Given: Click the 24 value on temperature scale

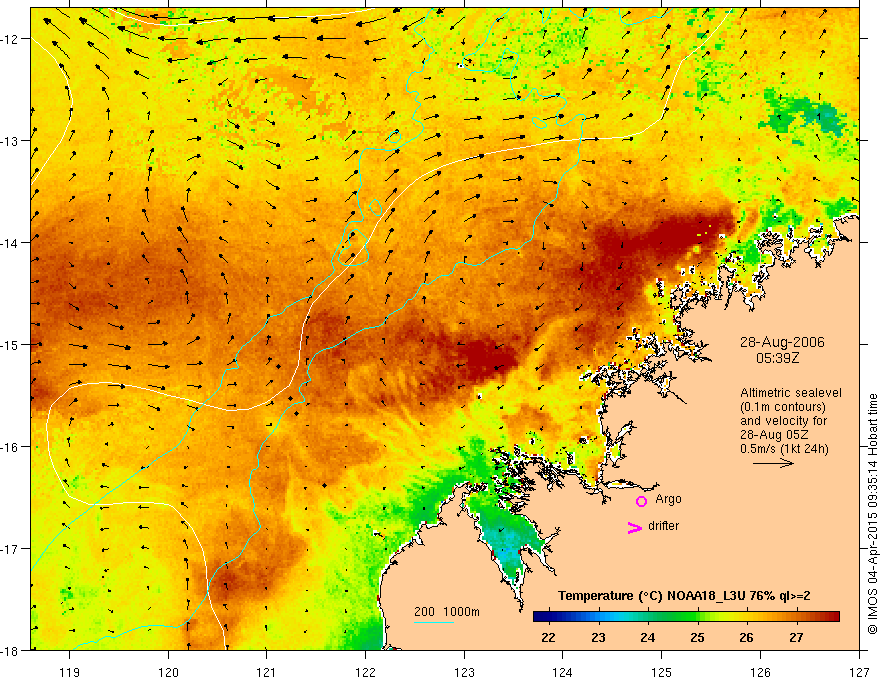Looking at the screenshot, I should pos(648,637).
